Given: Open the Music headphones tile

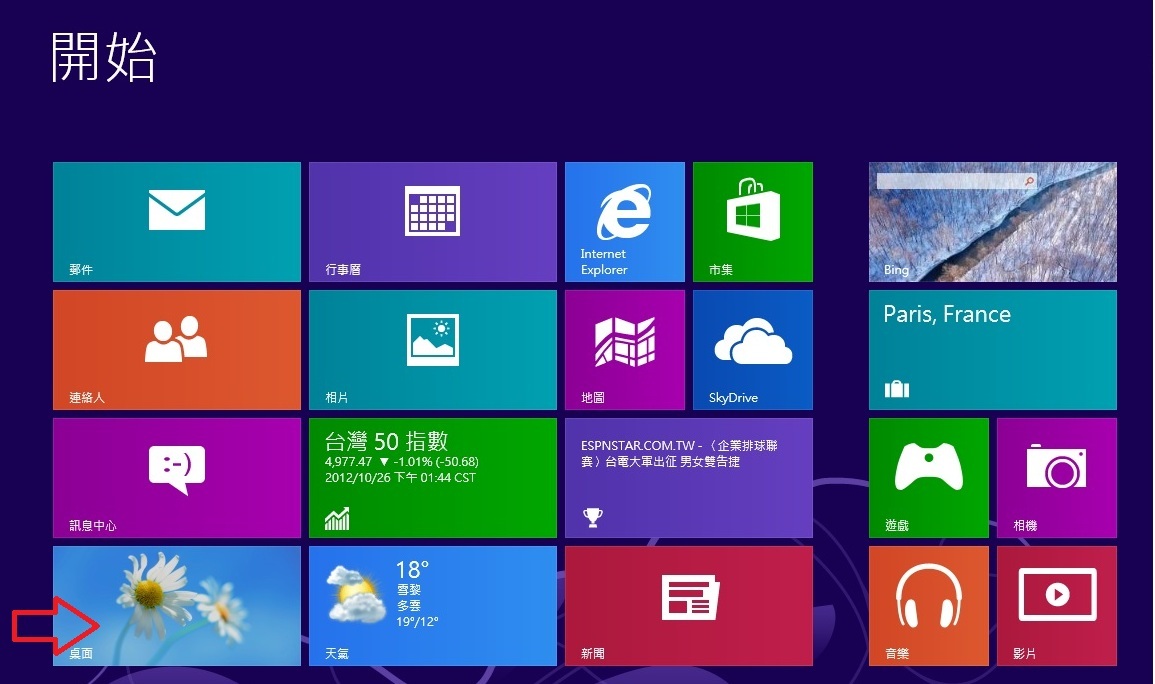Looking at the screenshot, I should (928, 605).
